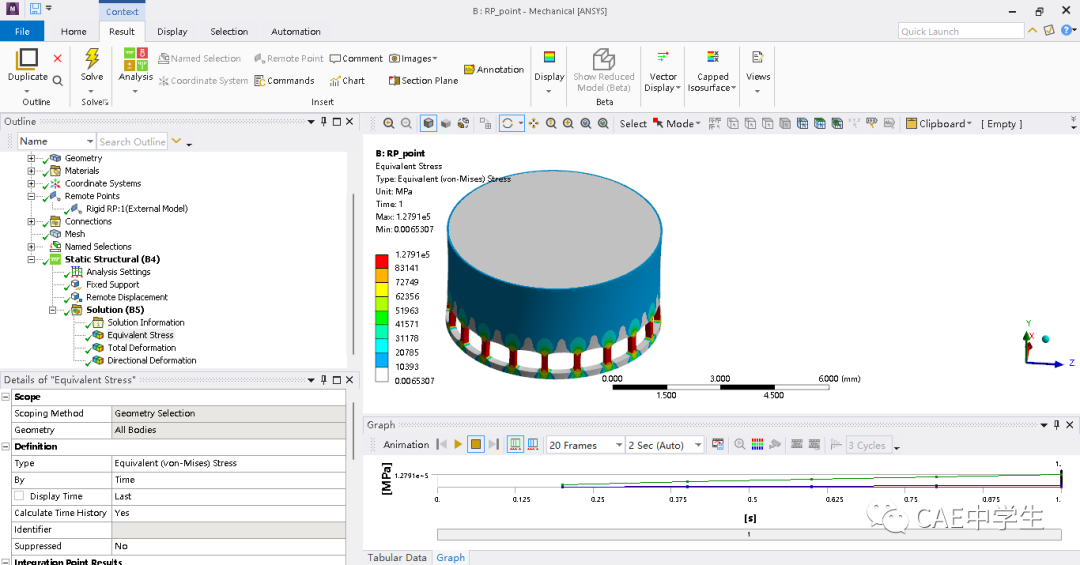Select Total Deformation result
Screen dimensions: 1080x565
coord(142,348)
